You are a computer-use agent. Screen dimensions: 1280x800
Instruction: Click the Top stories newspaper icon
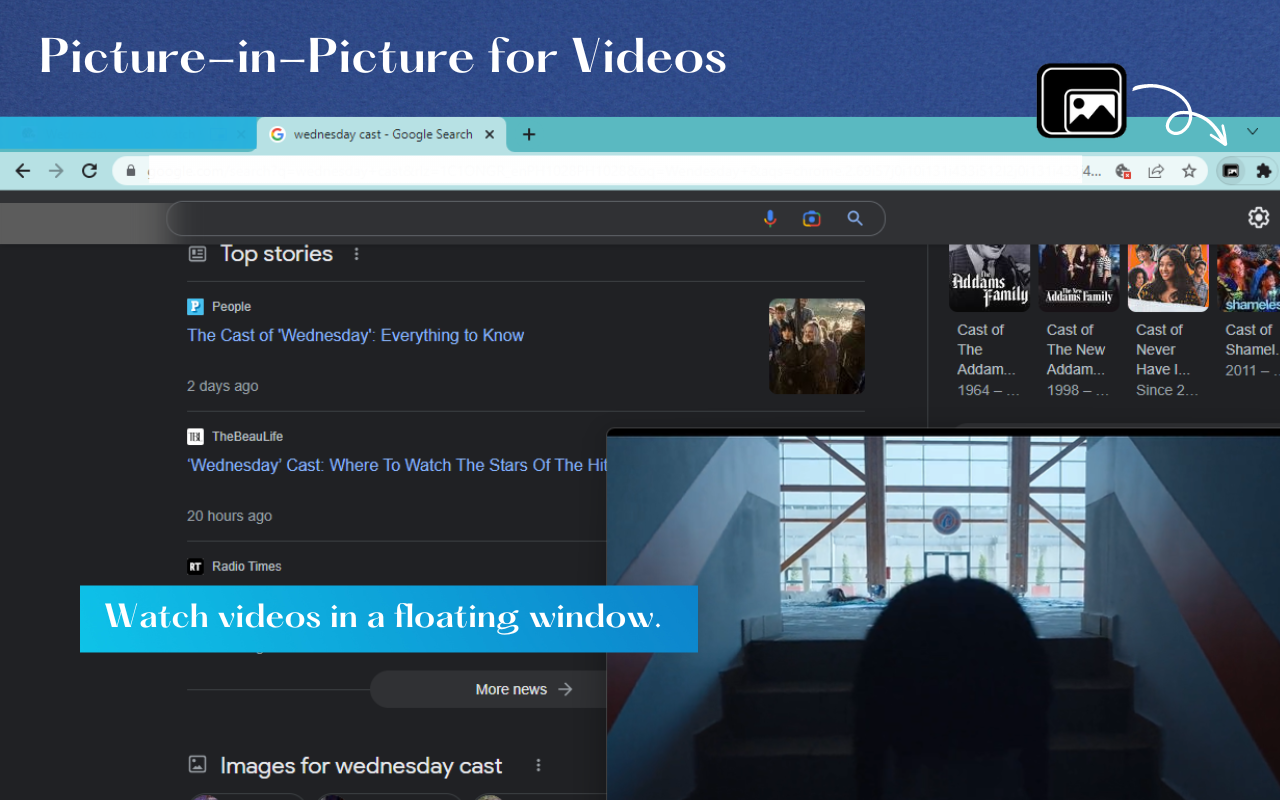point(197,254)
